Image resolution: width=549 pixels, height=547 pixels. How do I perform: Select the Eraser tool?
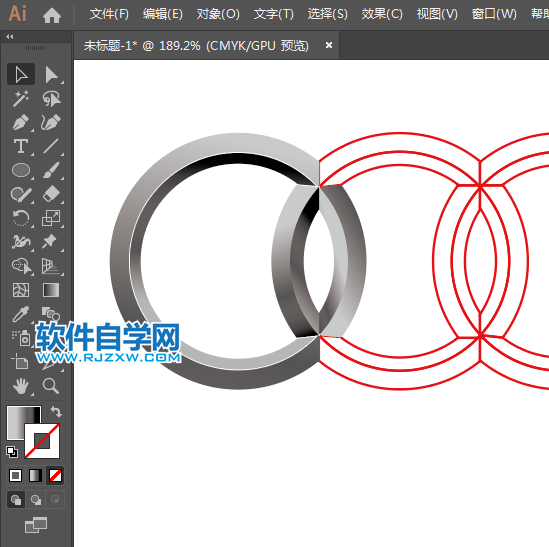(51, 194)
